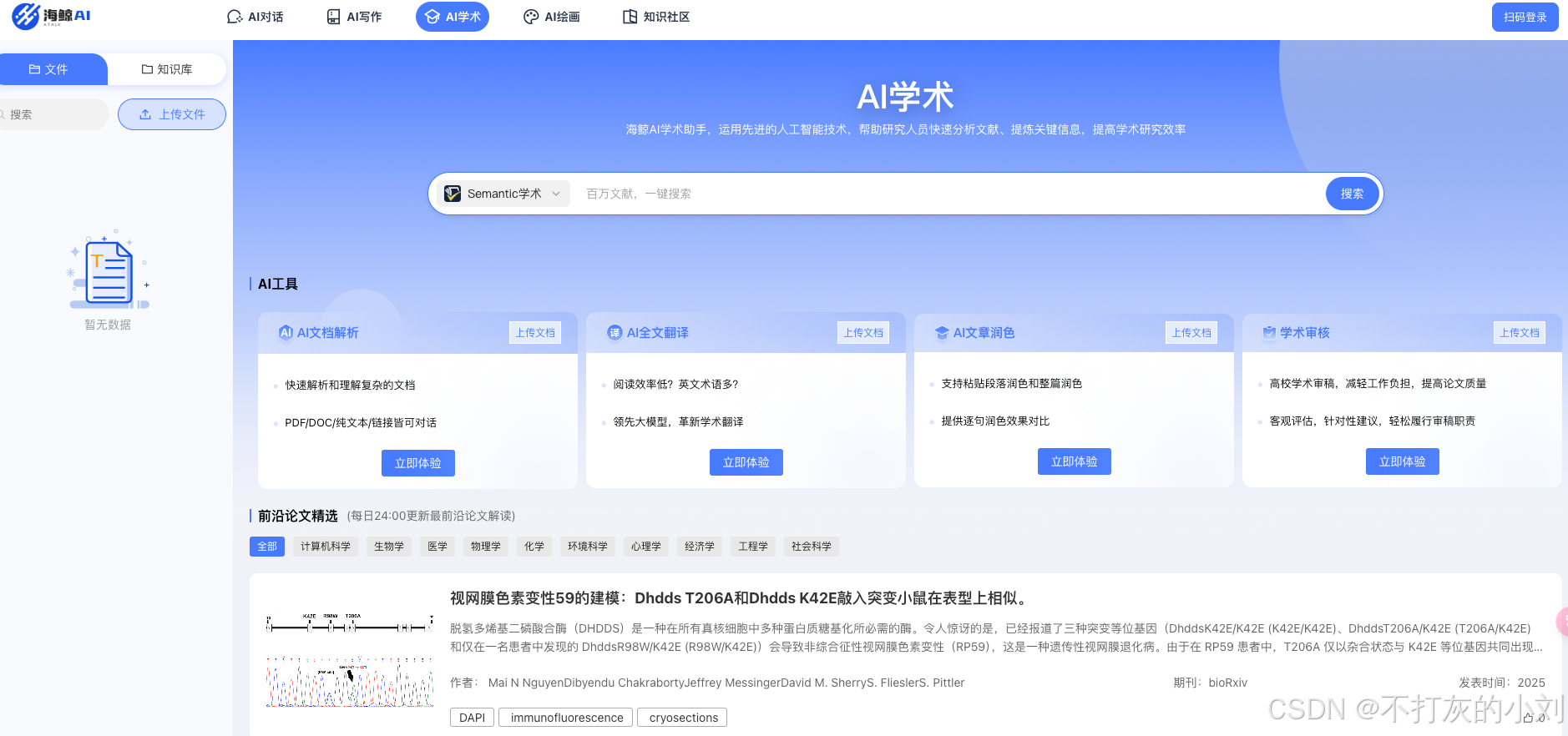
Task: Filter papers by 医学
Action: tap(438, 547)
